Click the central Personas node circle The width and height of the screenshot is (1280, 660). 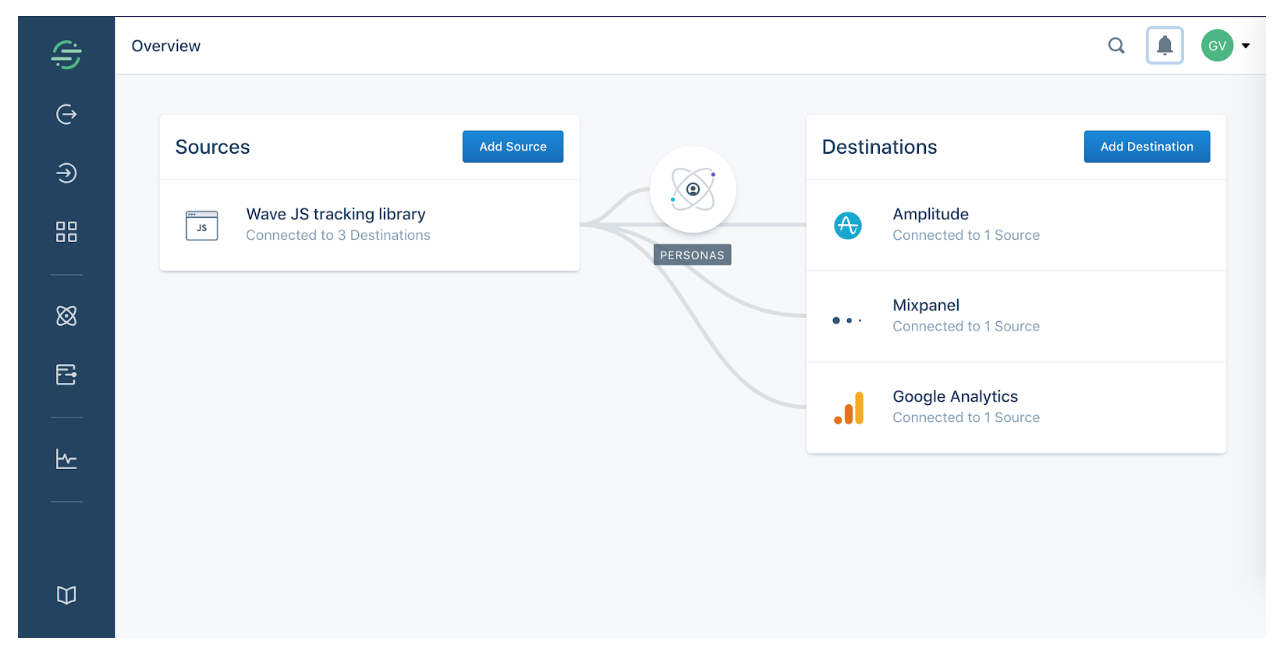tap(692, 189)
